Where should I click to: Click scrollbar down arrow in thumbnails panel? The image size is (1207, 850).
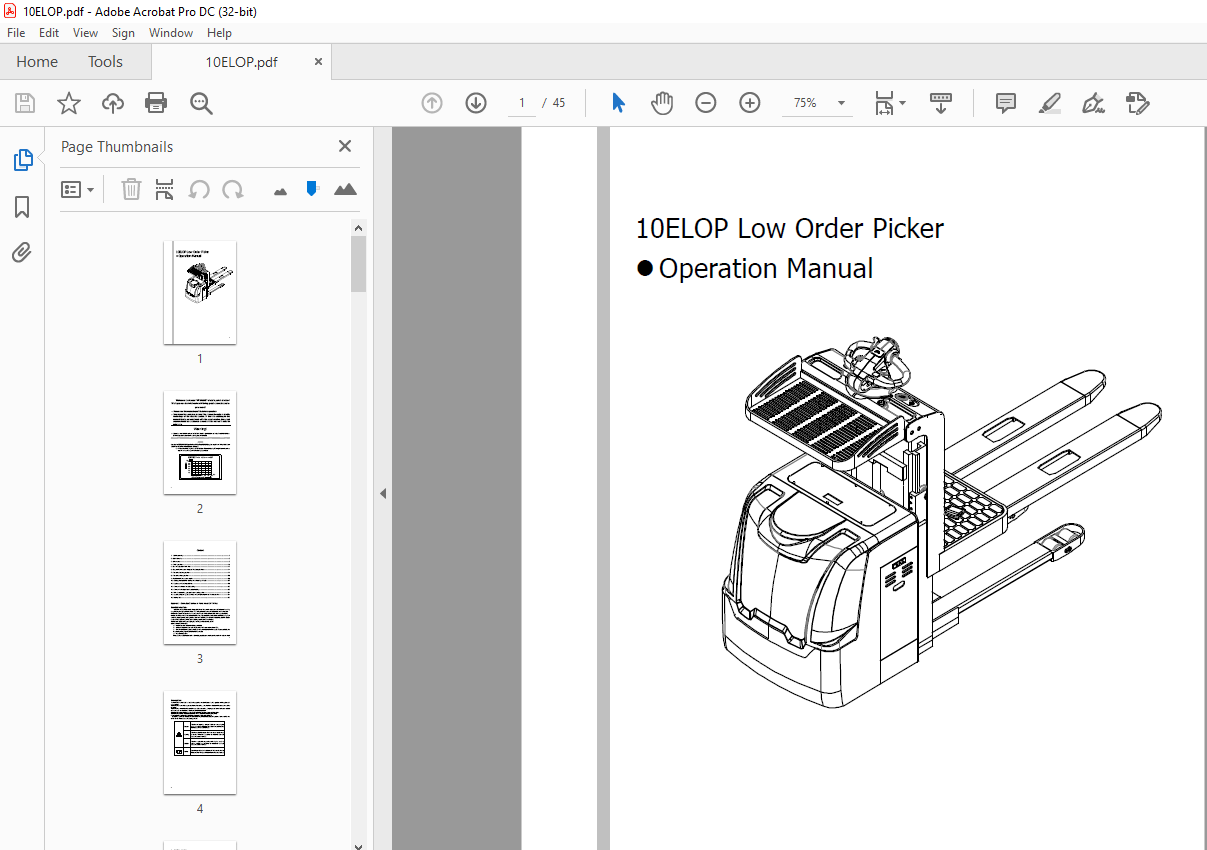[x=359, y=844]
